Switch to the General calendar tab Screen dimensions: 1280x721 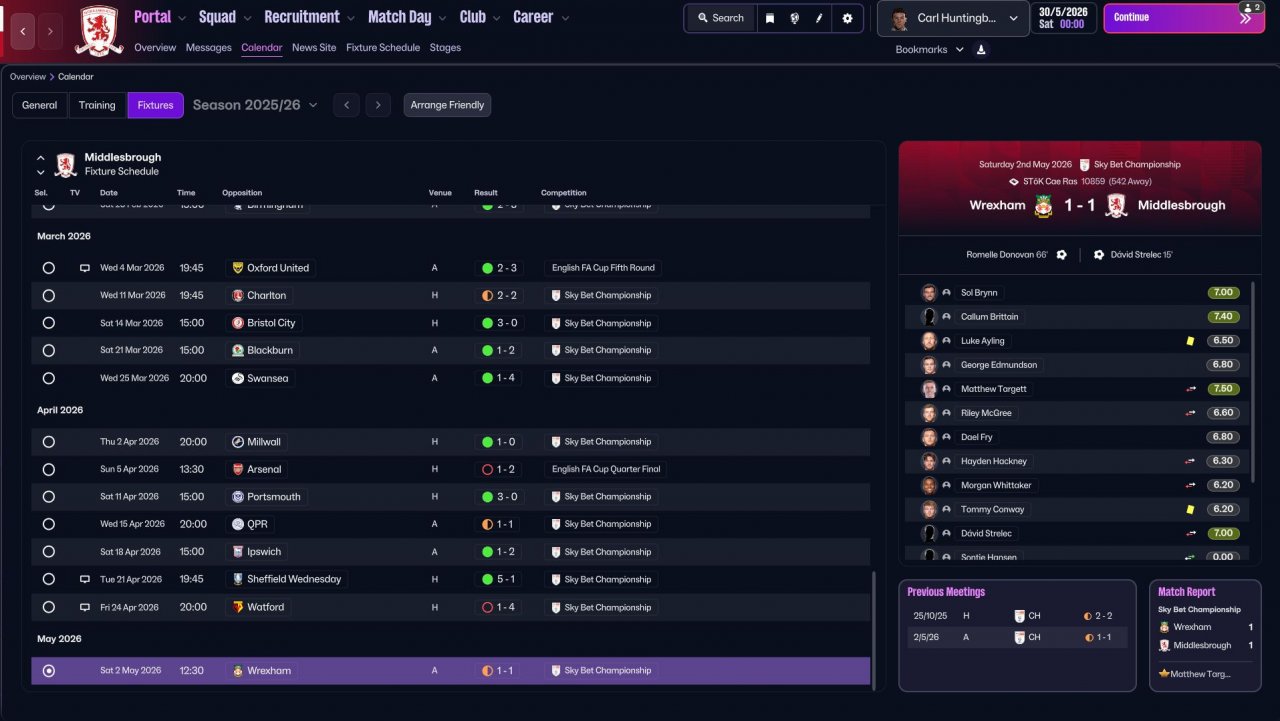(x=40, y=105)
